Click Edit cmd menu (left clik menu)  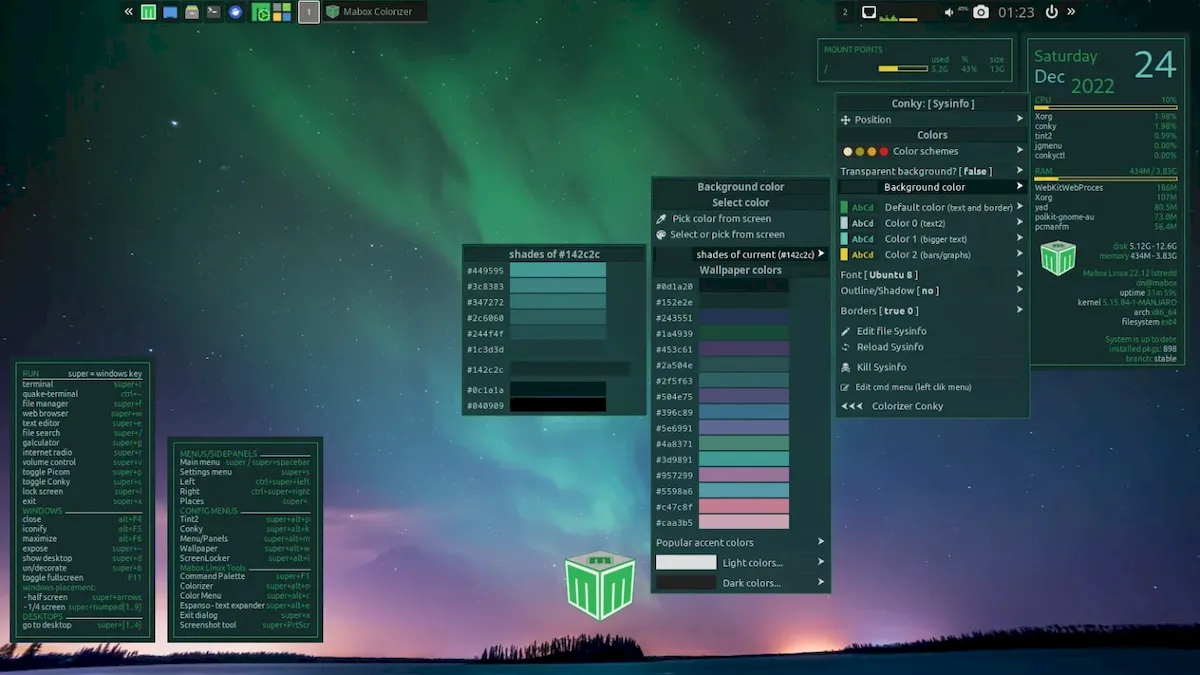913,387
